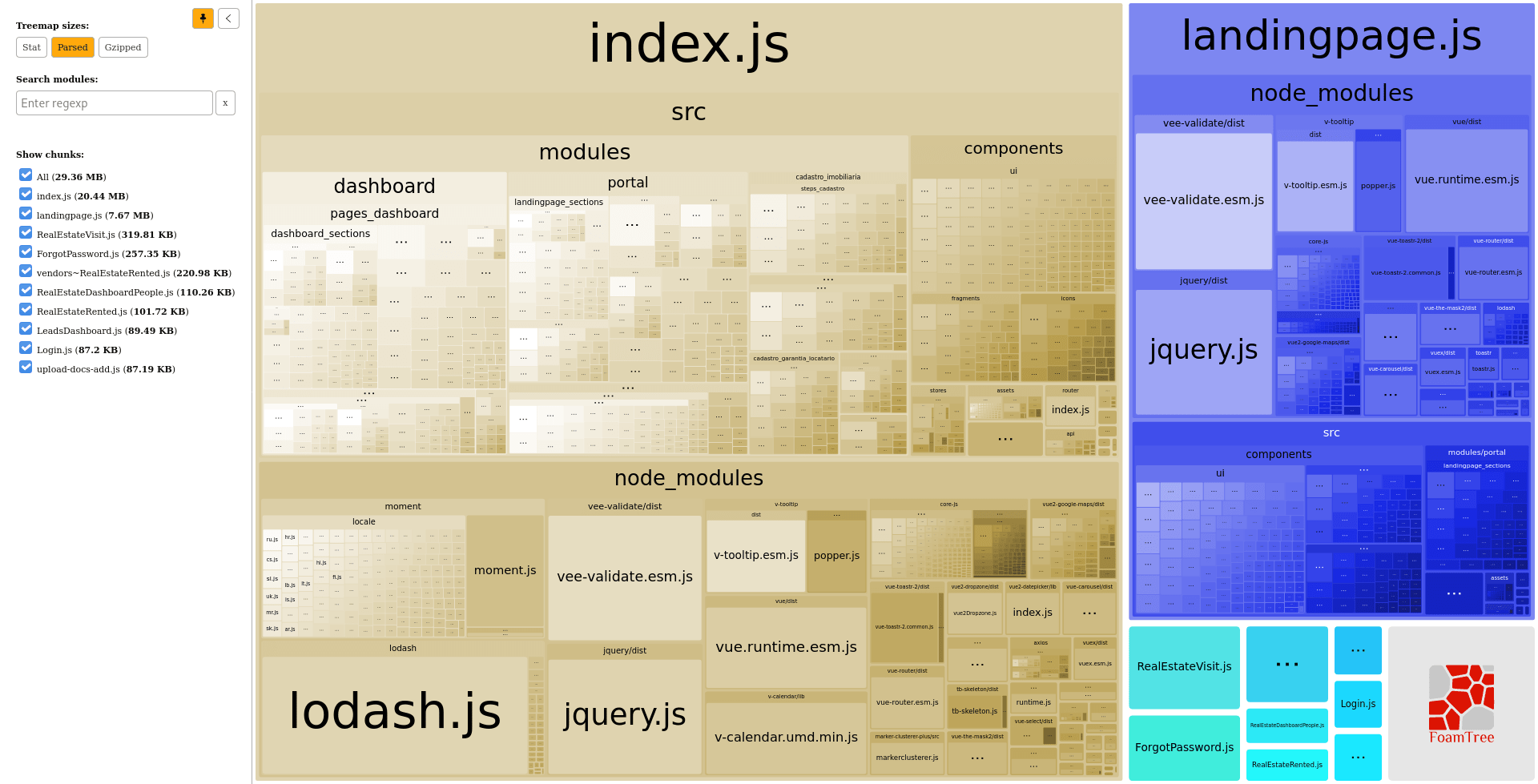Screen dimensions: 1538x784
Task: Click the components label in index.js
Action: coord(1013,148)
